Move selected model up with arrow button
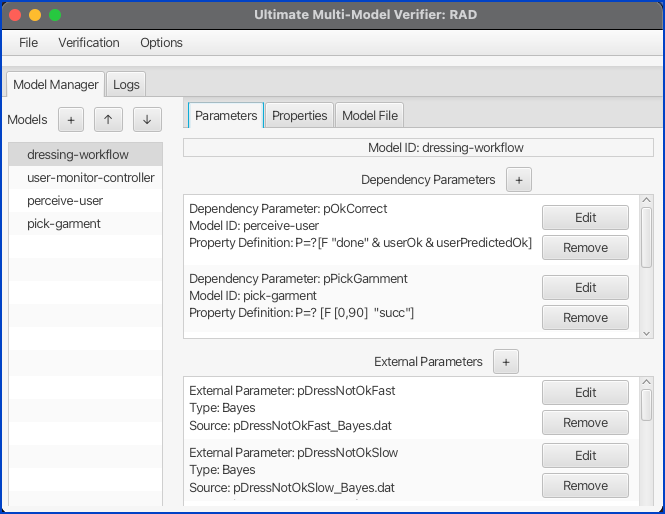 point(108,120)
